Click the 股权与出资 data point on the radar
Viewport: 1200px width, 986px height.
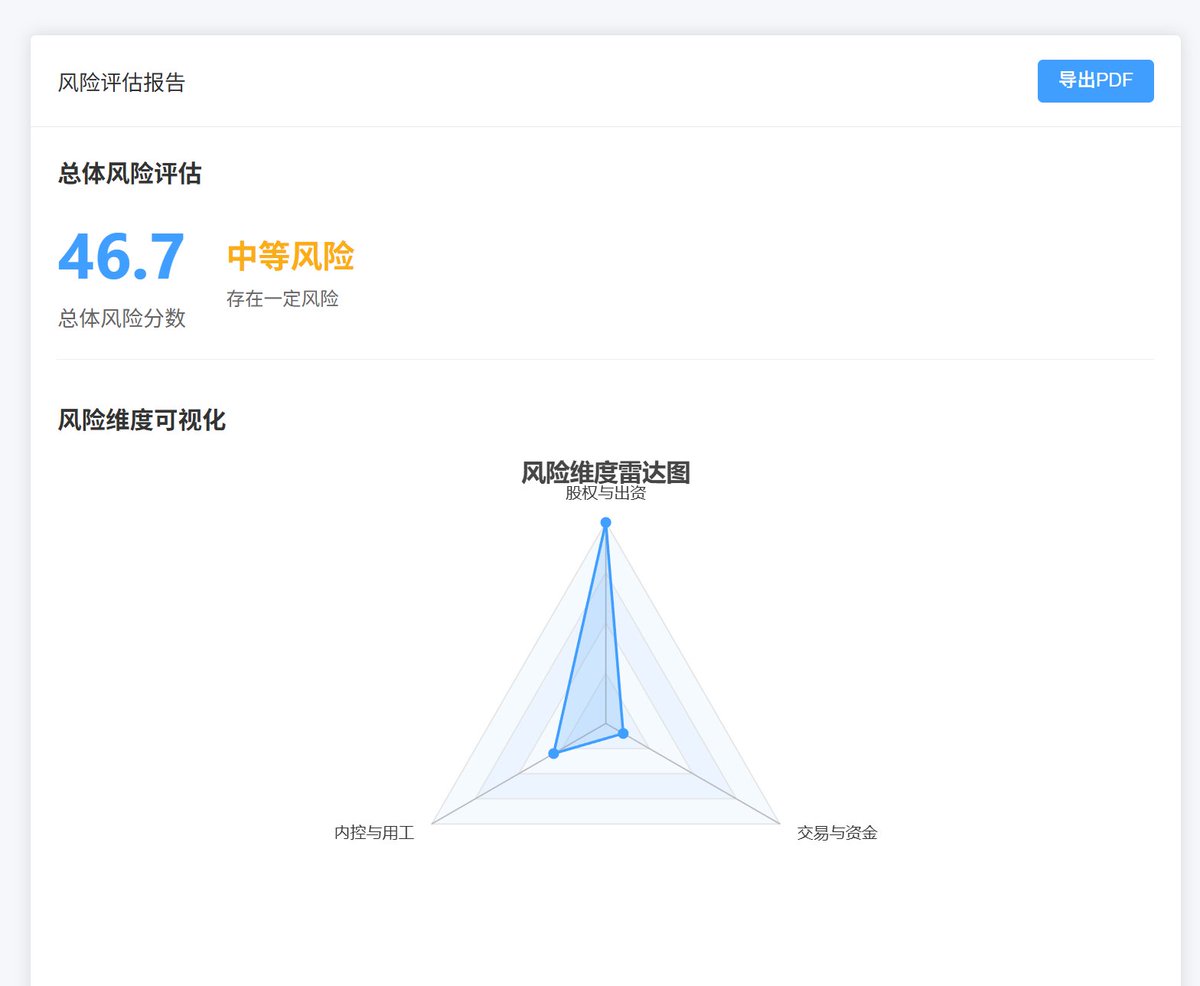(605, 523)
